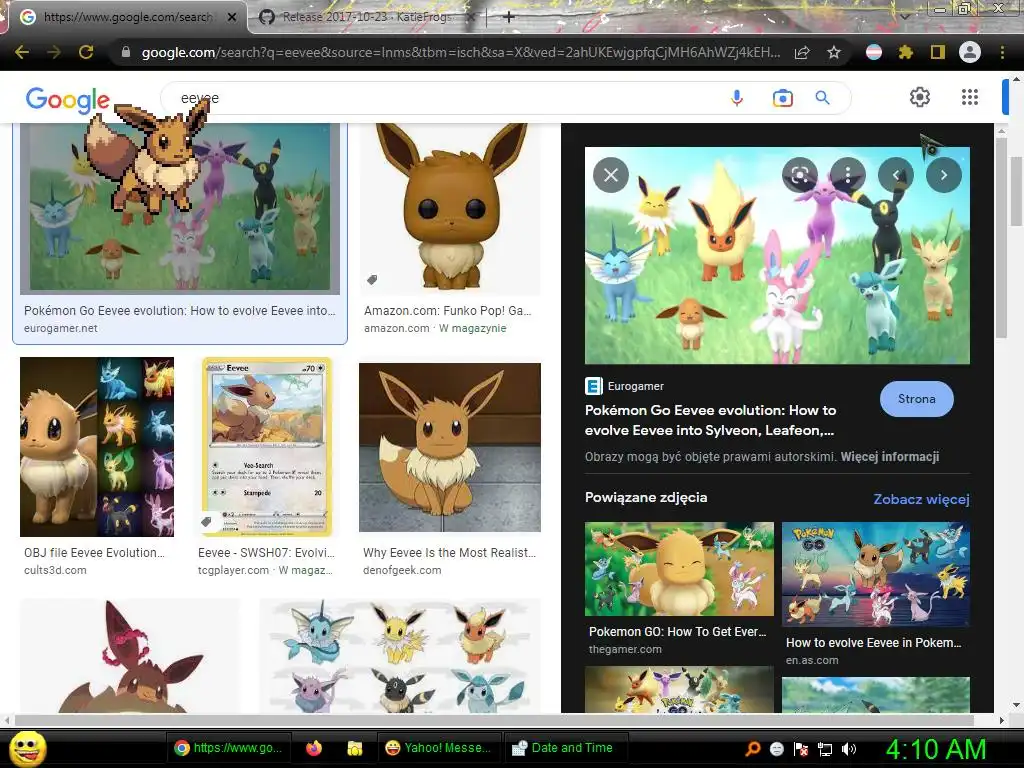Open Google quick settings gear
This screenshot has width=1024, height=768.
pos(920,97)
